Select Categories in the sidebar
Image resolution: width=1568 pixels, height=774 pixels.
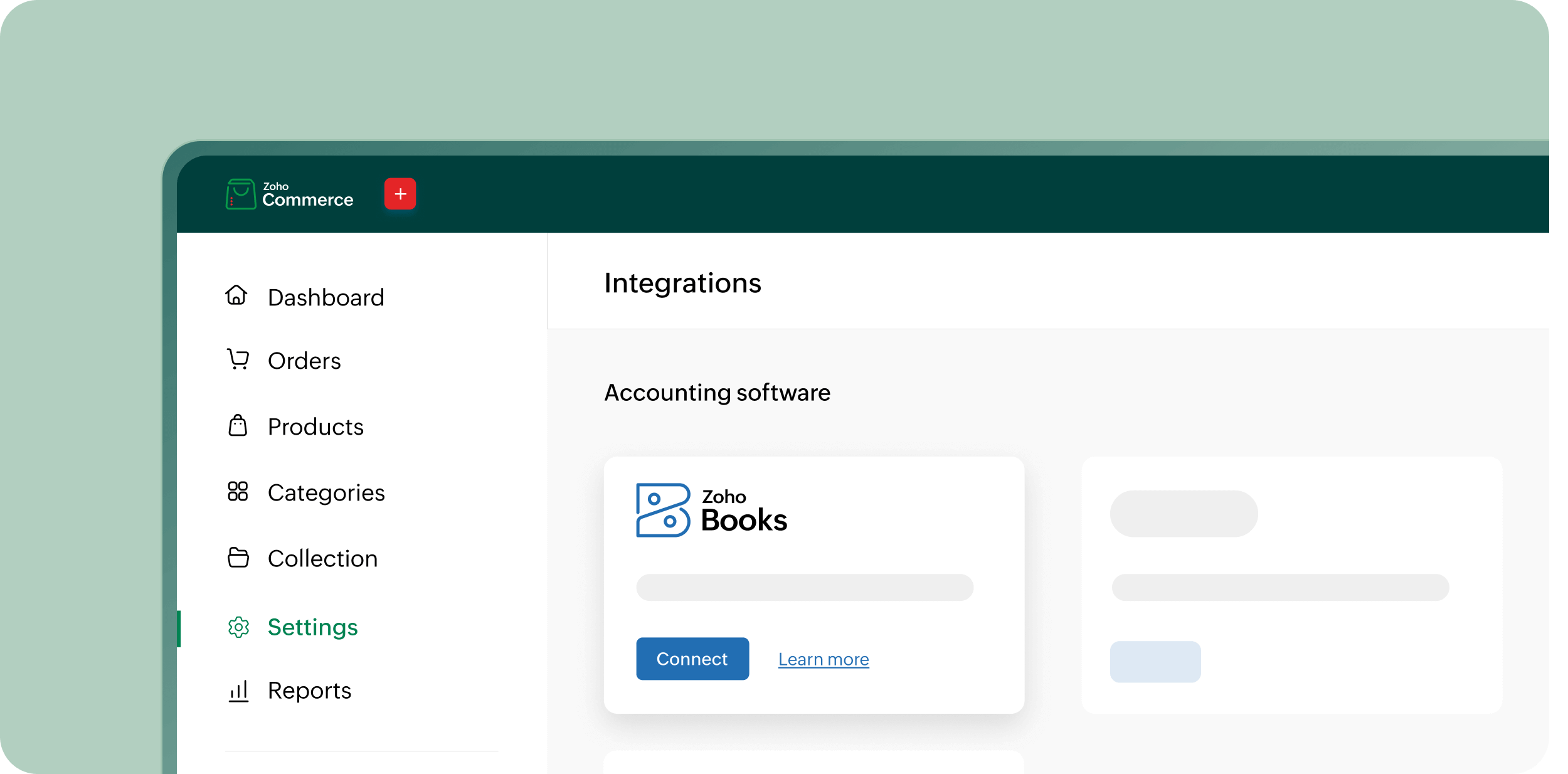click(326, 493)
